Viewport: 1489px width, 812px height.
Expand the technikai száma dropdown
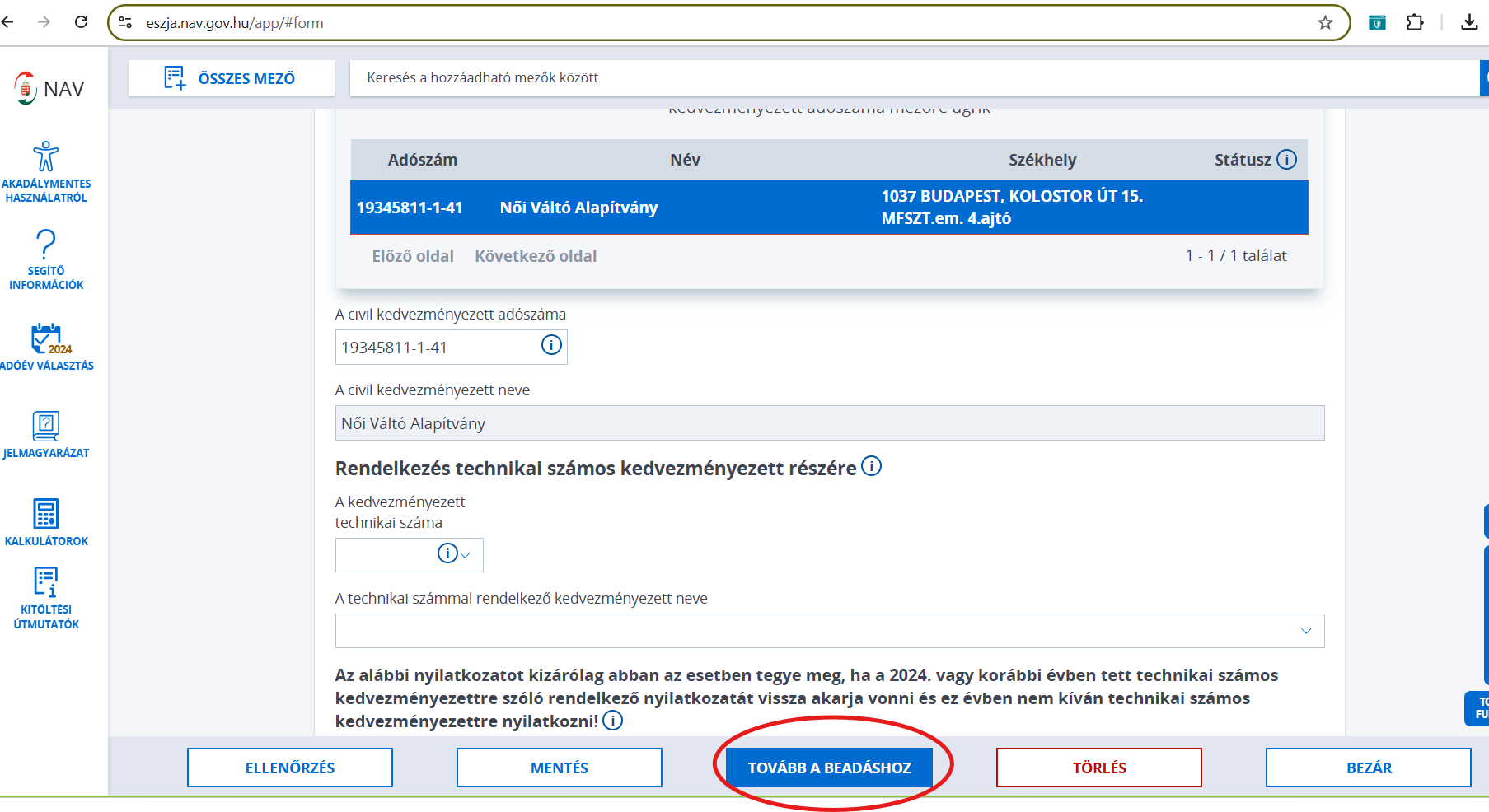[466, 555]
